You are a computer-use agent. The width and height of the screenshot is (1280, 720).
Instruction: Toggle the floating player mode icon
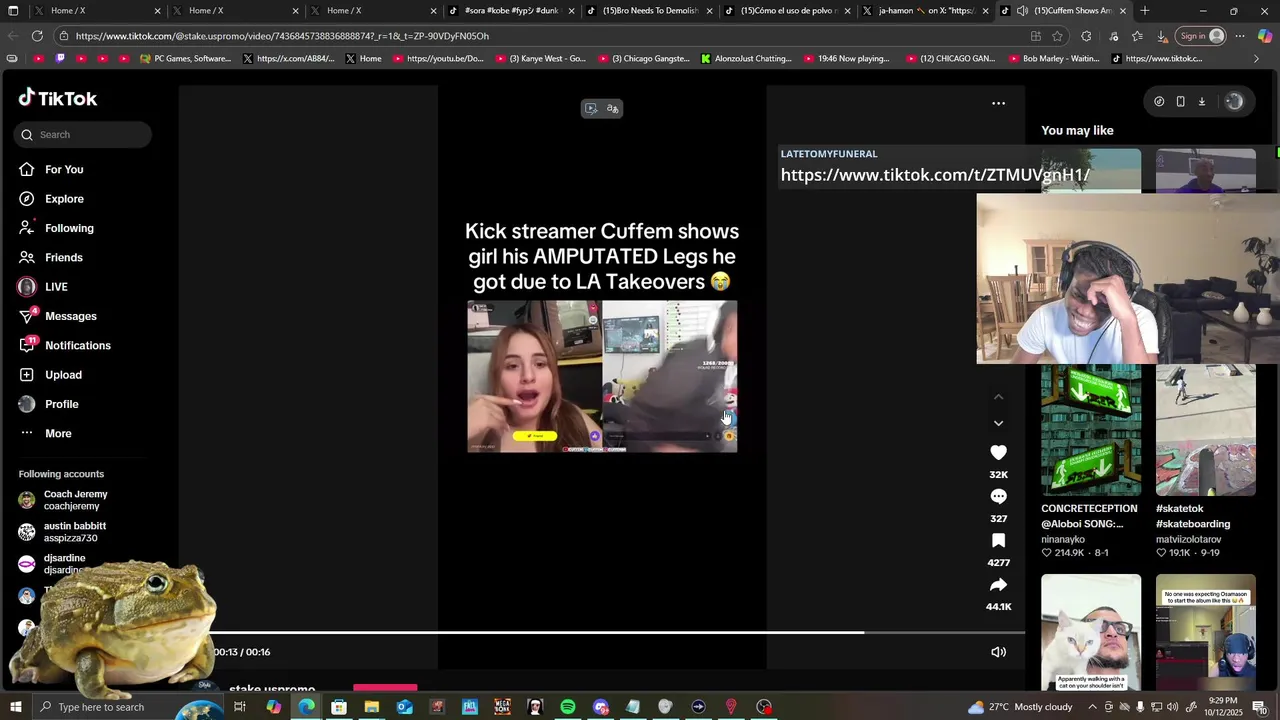tap(591, 108)
